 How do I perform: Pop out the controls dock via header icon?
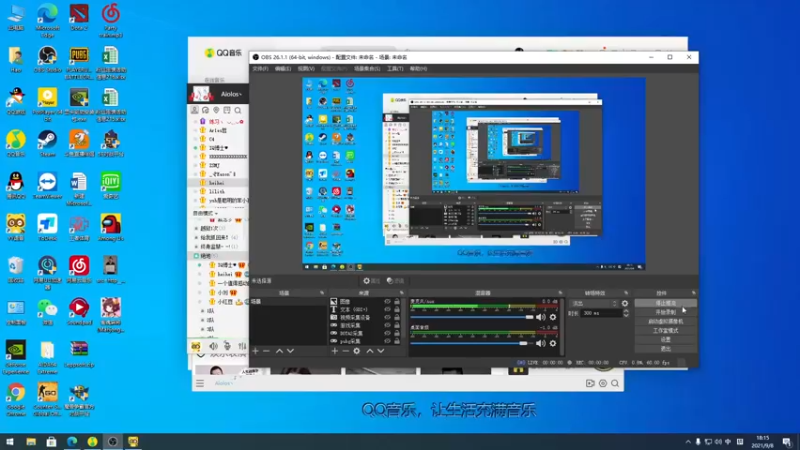click(x=693, y=293)
